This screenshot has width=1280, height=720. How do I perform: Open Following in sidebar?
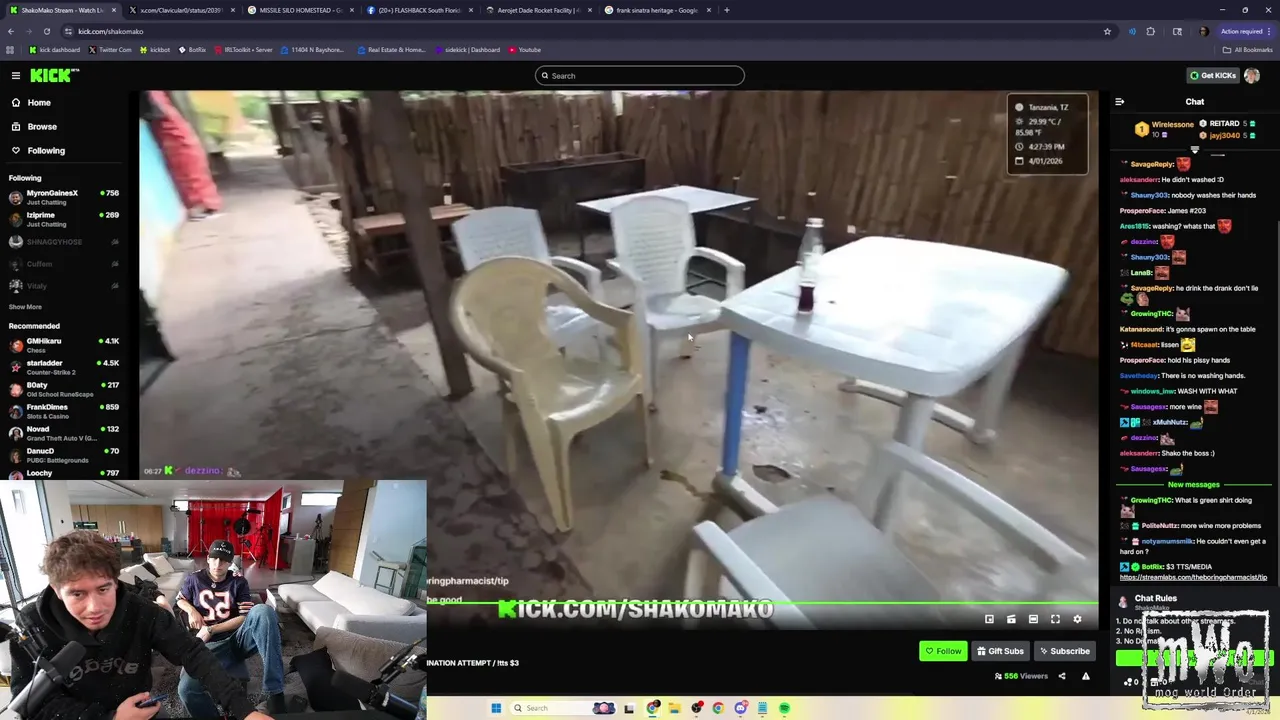[46, 150]
